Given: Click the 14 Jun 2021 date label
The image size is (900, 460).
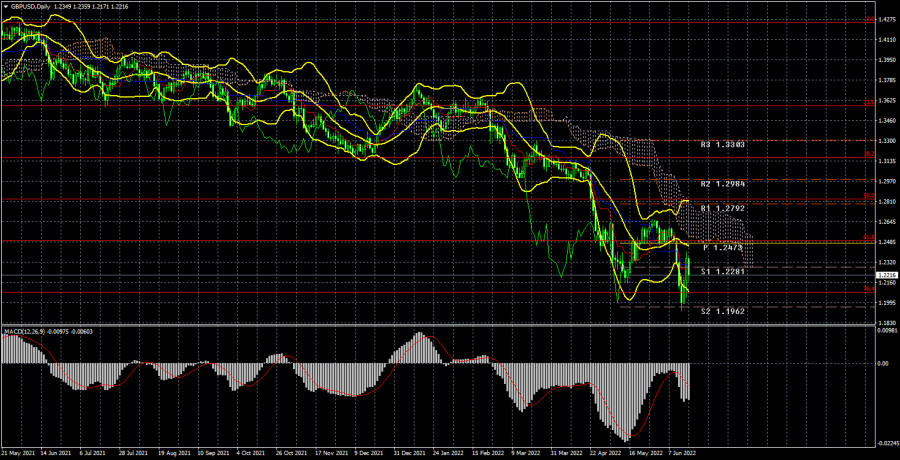Looking at the screenshot, I should (57, 453).
